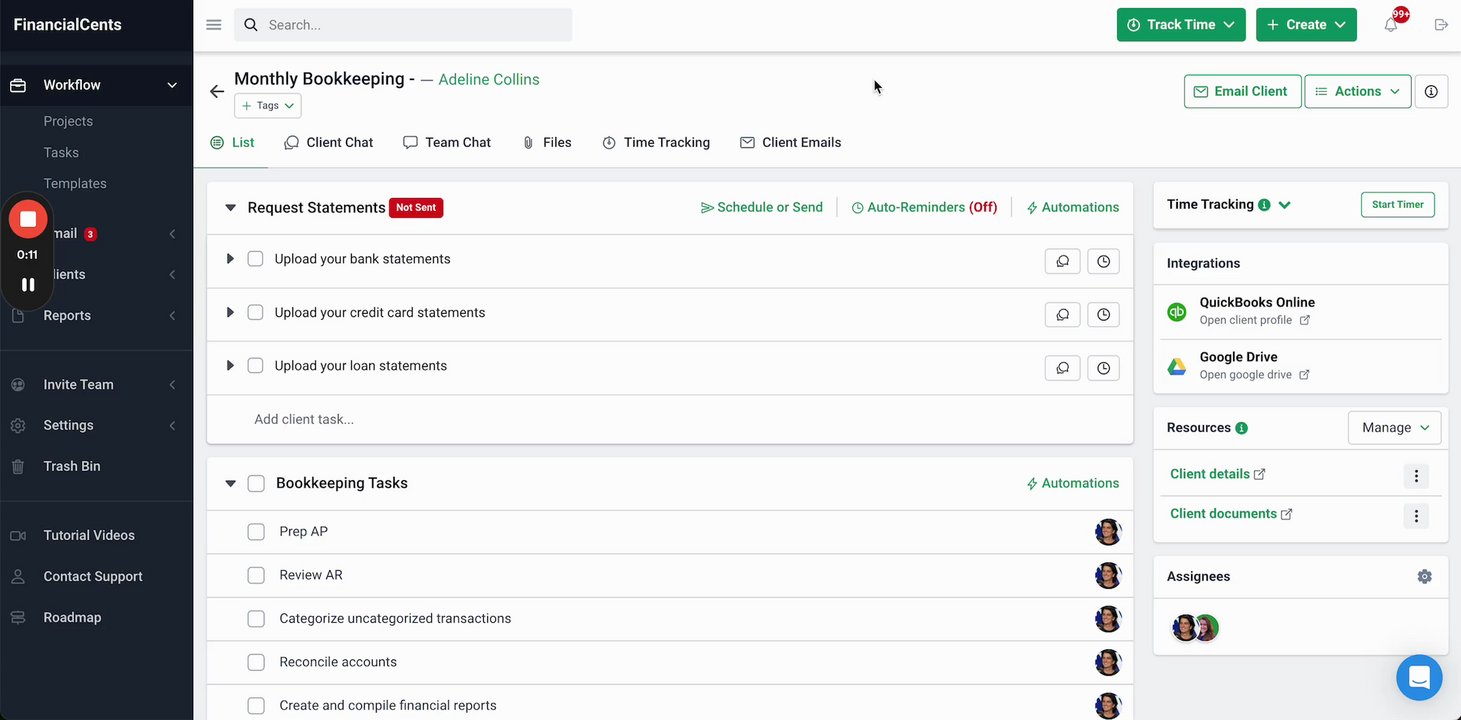Click the Add client task field

(304, 420)
